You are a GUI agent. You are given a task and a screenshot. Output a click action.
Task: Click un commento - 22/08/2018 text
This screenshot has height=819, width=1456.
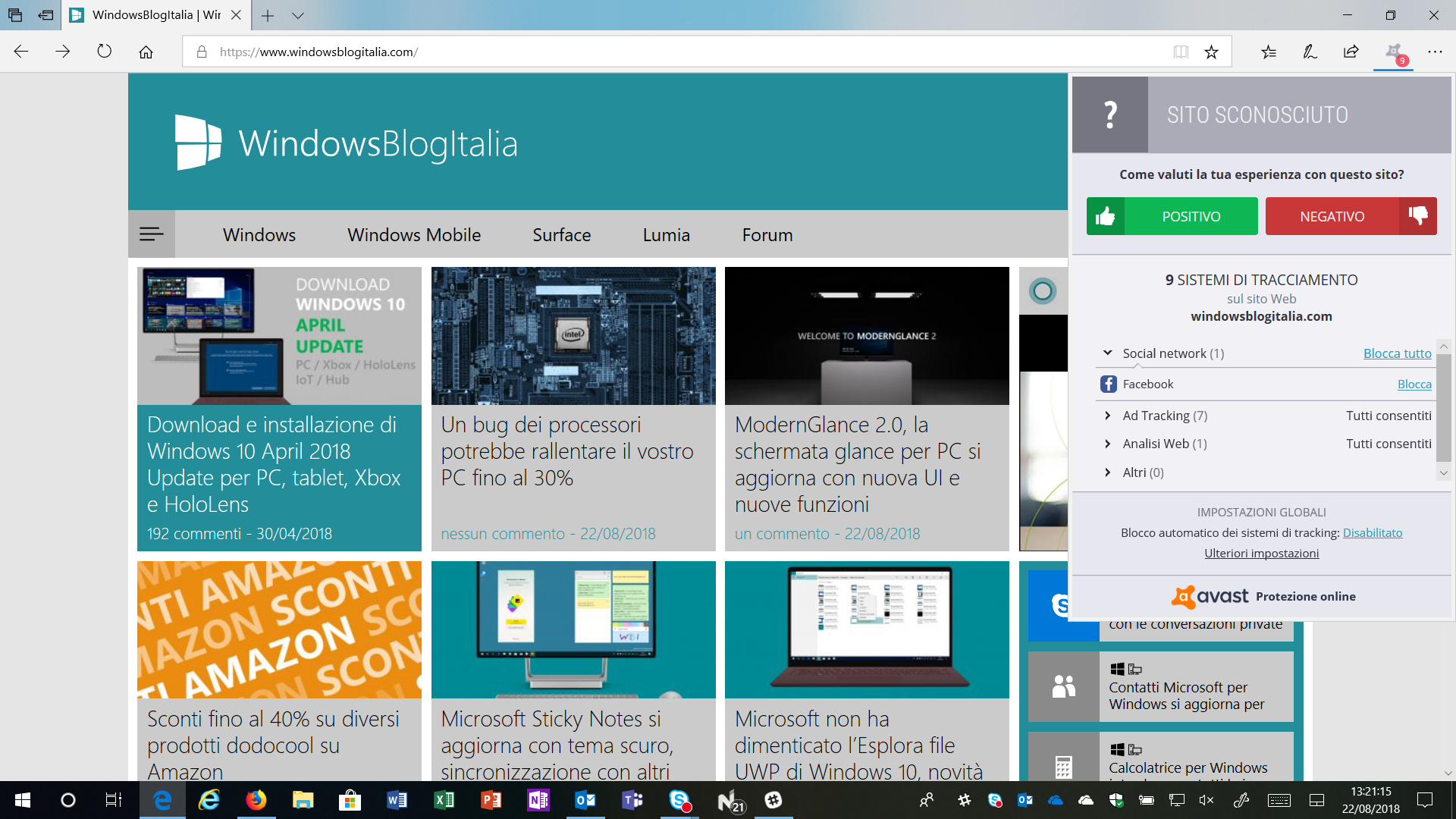[x=827, y=534]
